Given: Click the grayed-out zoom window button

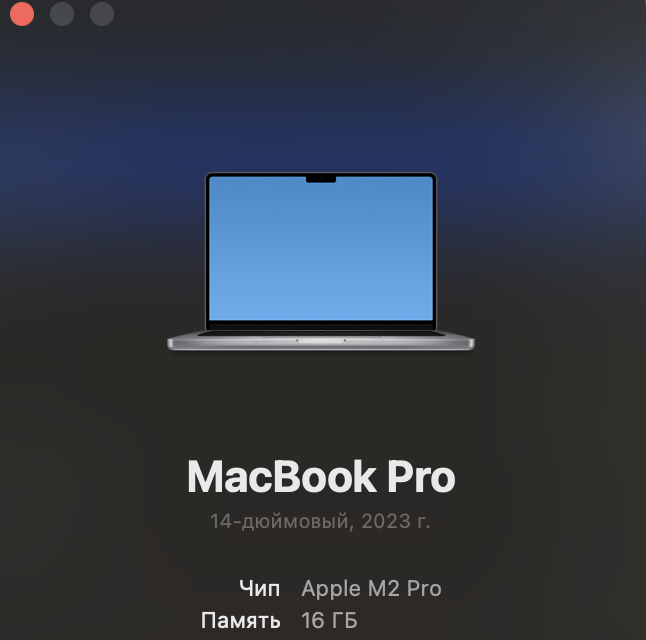Looking at the screenshot, I should point(102,15).
